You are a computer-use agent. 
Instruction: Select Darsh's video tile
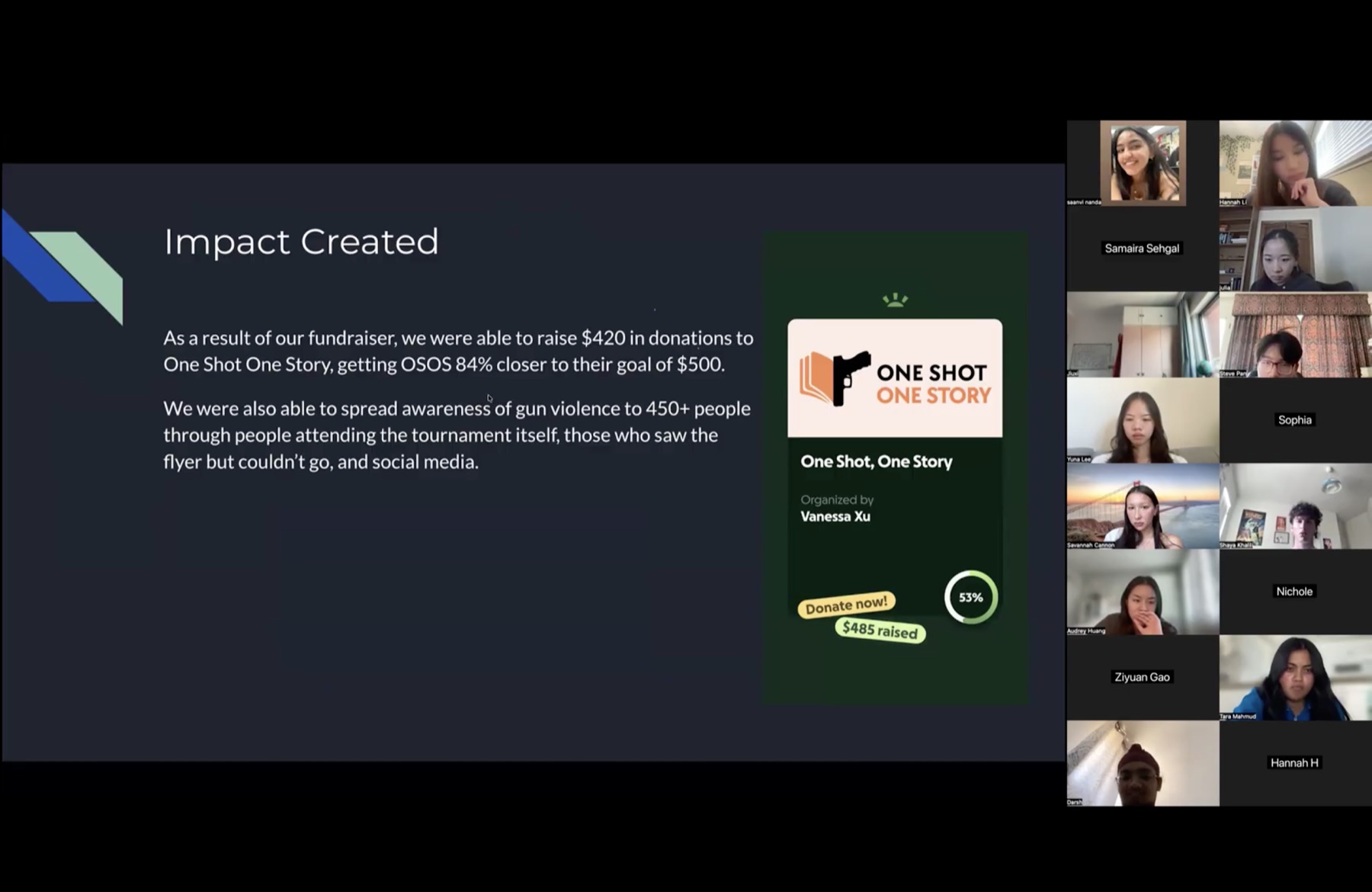point(1143,763)
